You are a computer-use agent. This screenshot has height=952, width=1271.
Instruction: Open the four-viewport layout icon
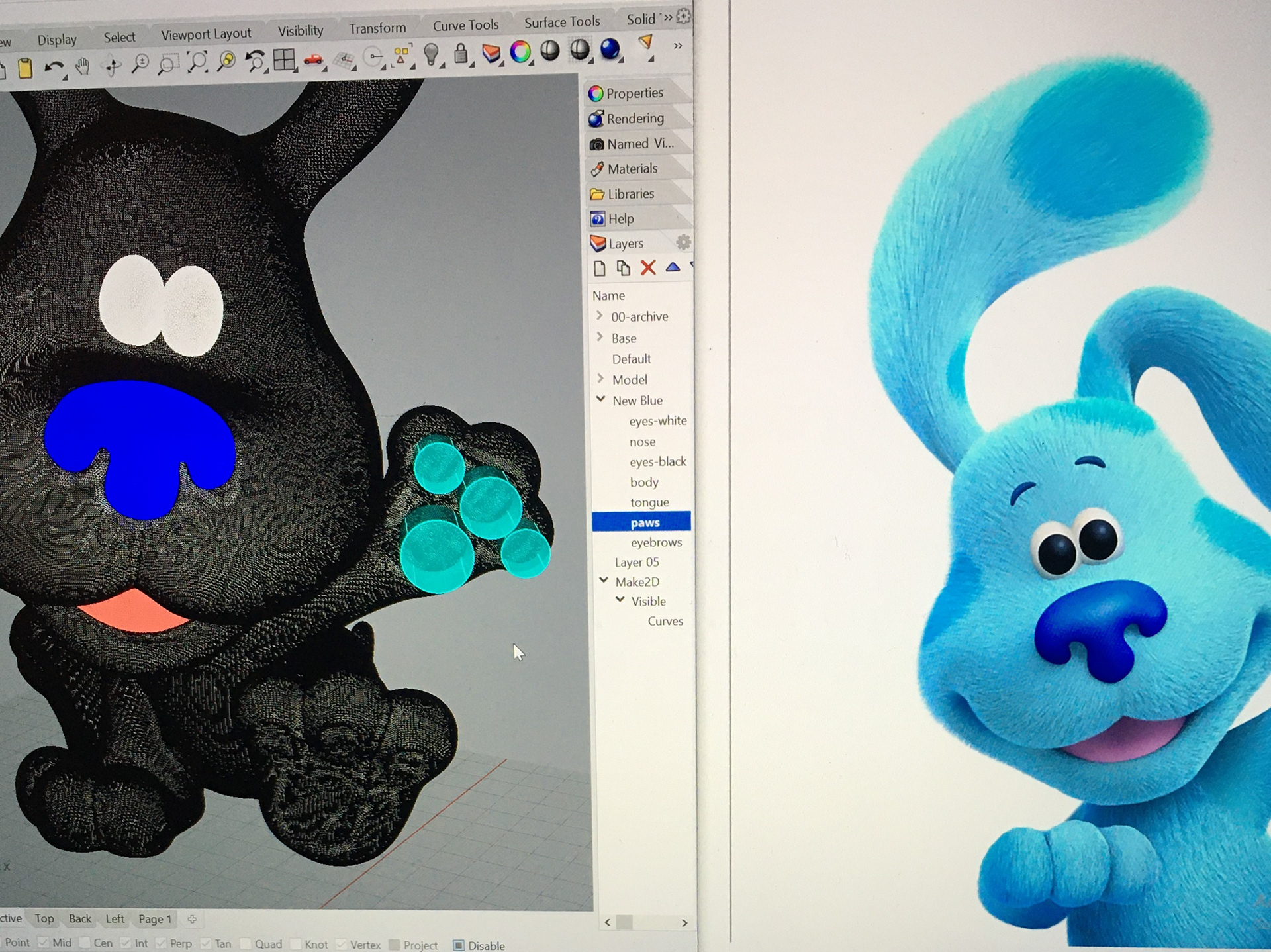click(x=284, y=60)
